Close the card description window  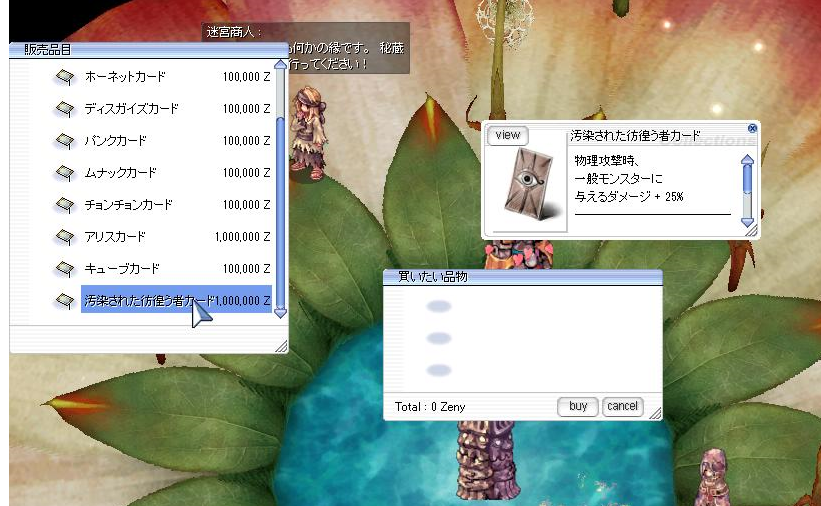tap(752, 128)
